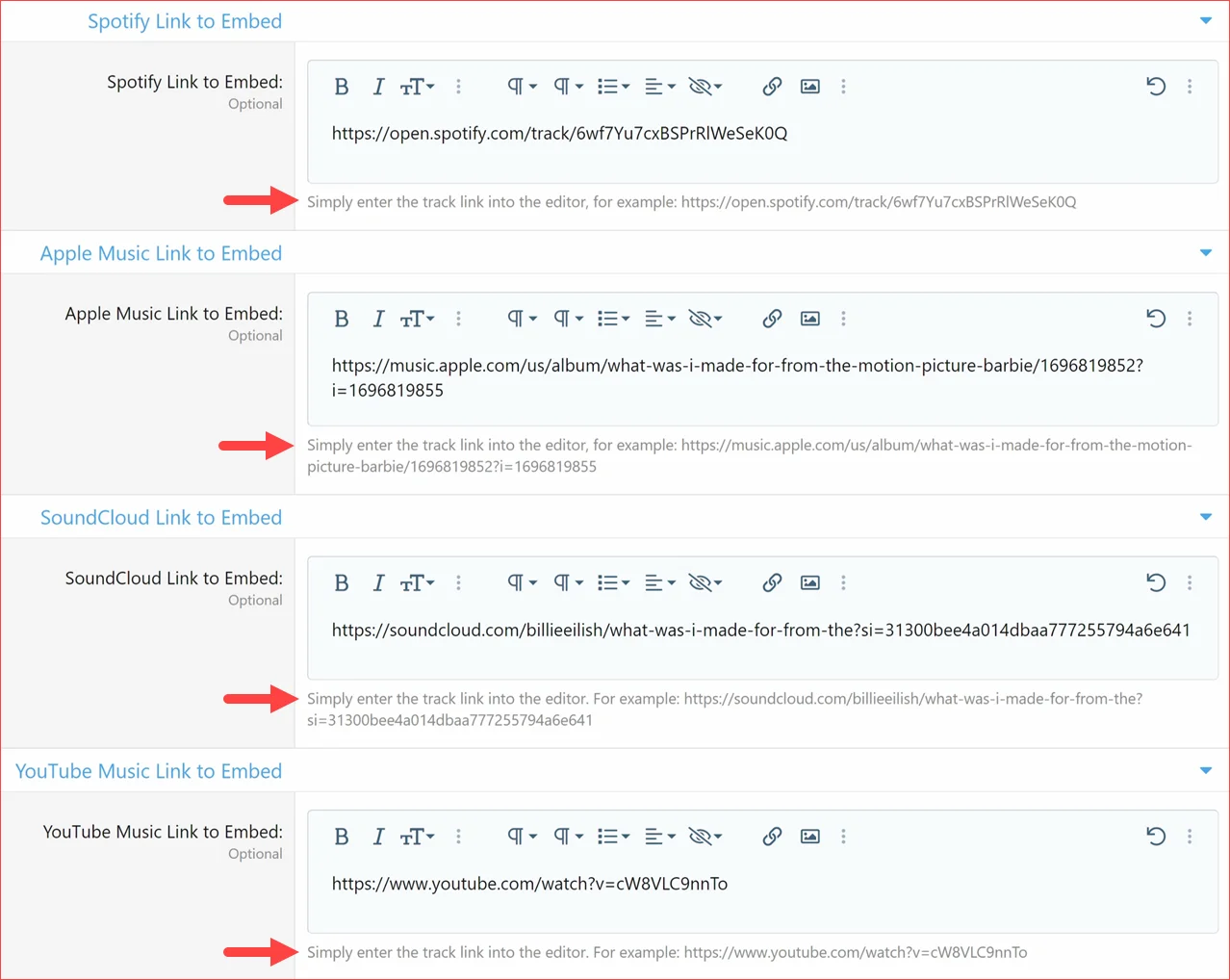Viewport: 1230px width, 980px height.
Task: Open alignment dropdown in YouTube Music editor
Action: [659, 837]
